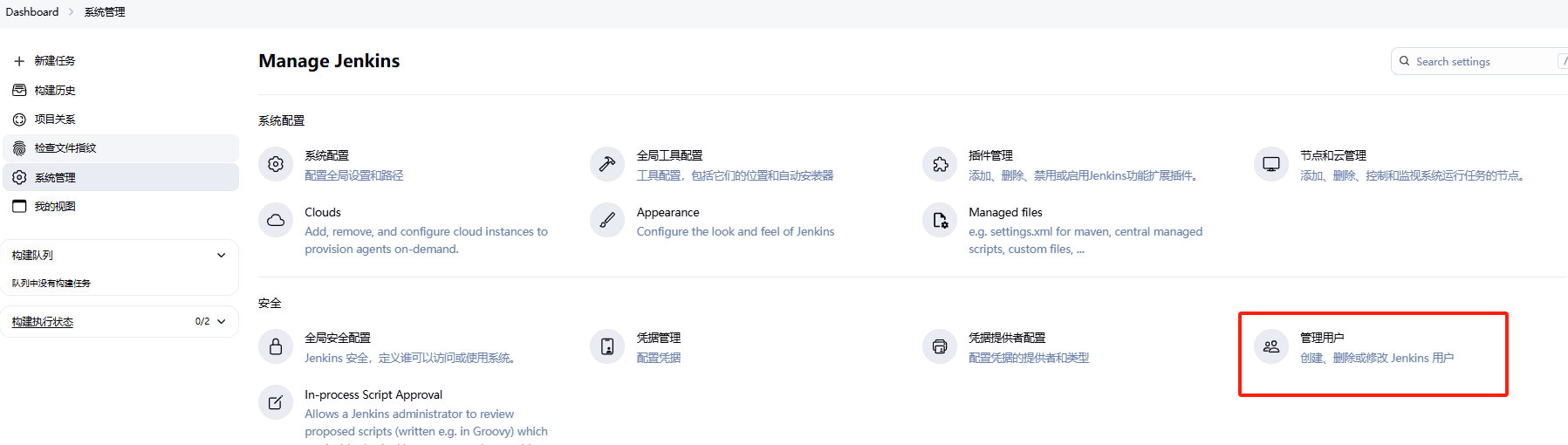The width and height of the screenshot is (1568, 445).
Task: Select 系统管理 in the sidebar
Action: tap(120, 177)
